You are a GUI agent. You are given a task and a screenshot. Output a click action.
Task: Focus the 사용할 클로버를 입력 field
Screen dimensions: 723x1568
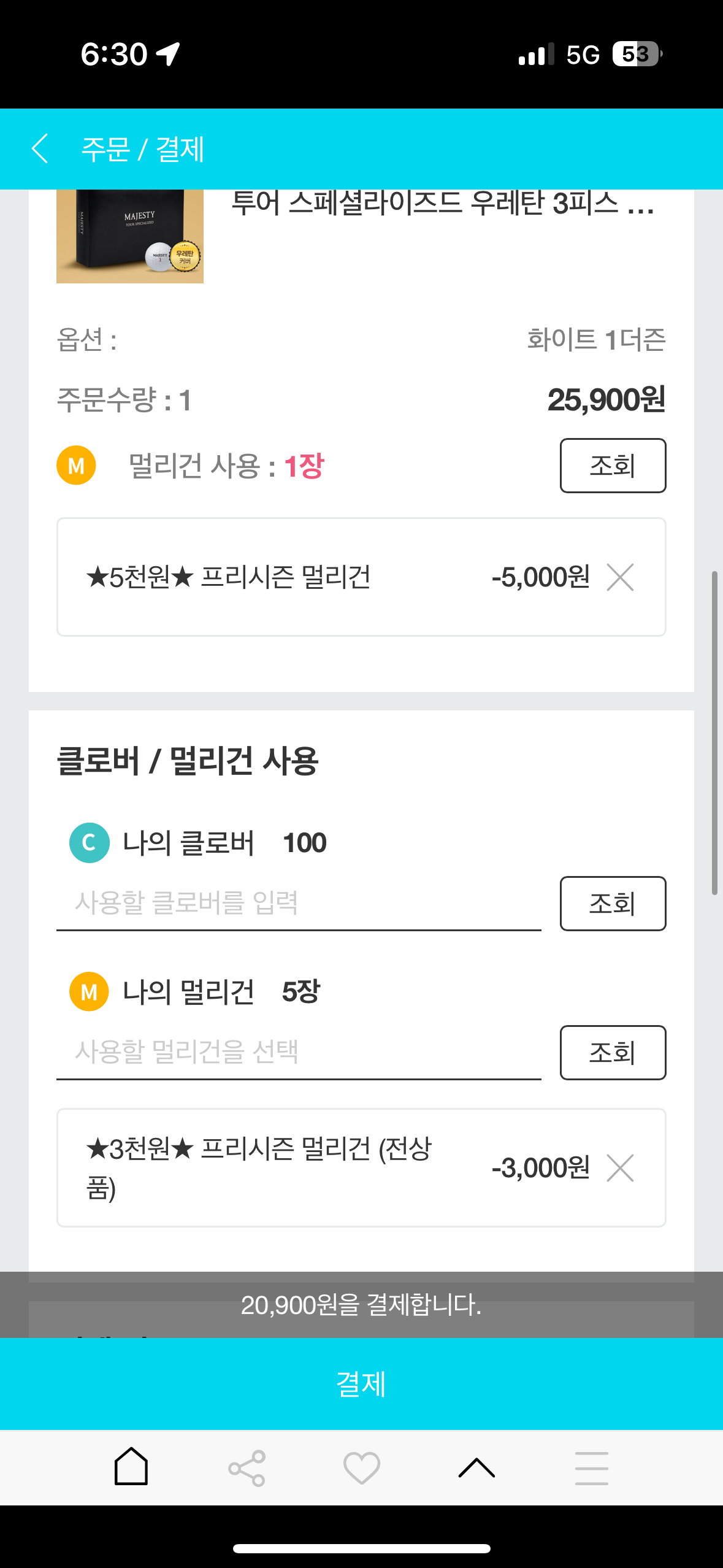299,904
